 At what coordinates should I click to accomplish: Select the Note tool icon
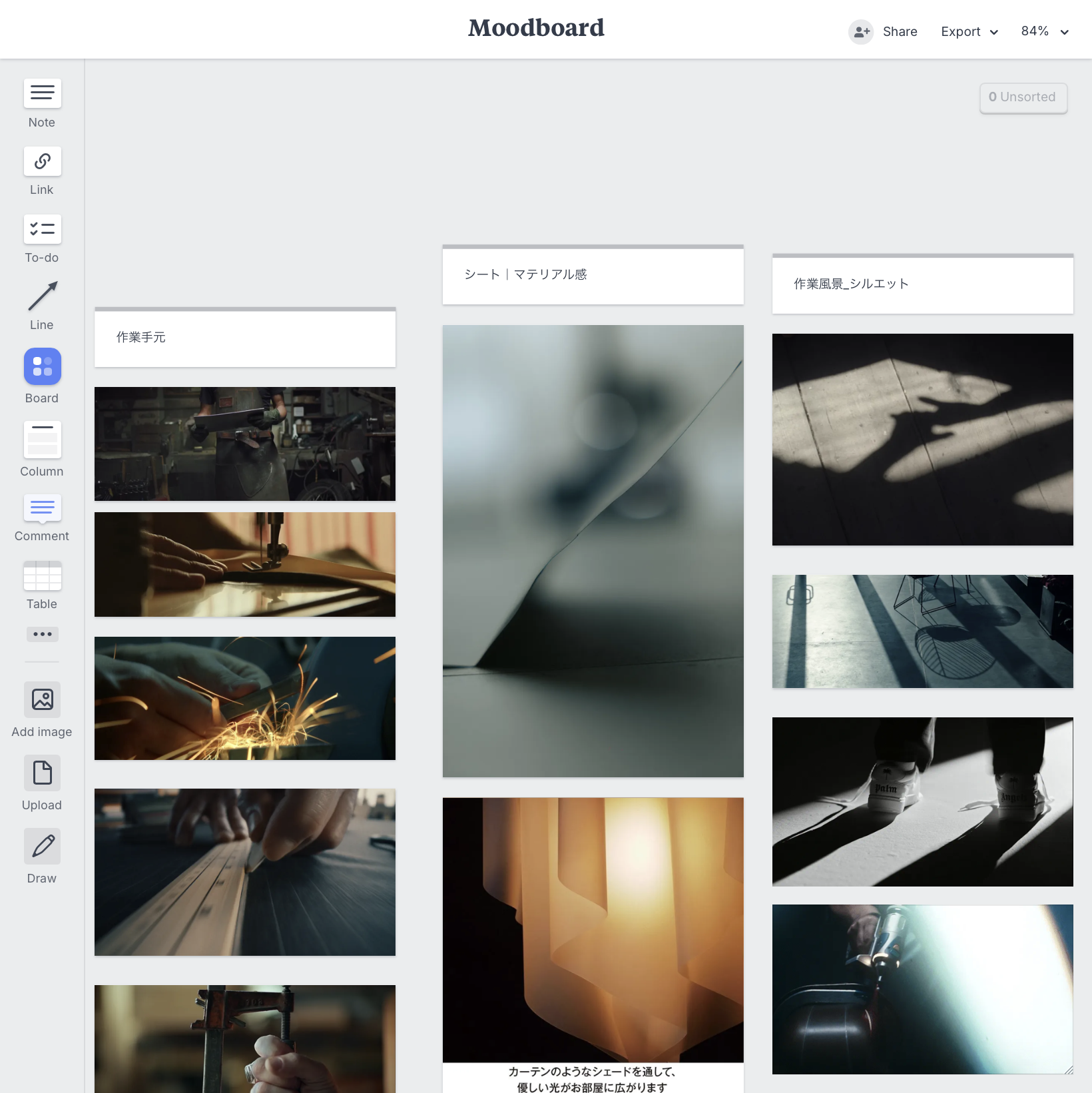coord(42,93)
